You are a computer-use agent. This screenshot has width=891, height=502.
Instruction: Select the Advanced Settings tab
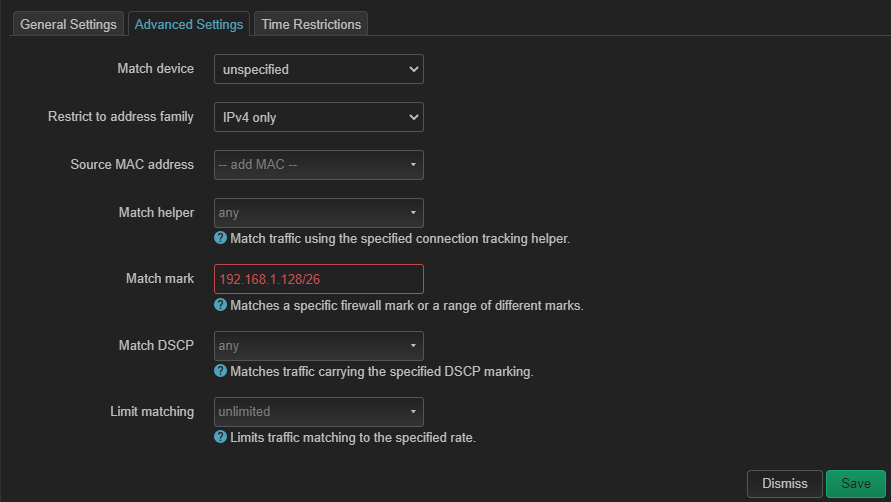tap(189, 24)
